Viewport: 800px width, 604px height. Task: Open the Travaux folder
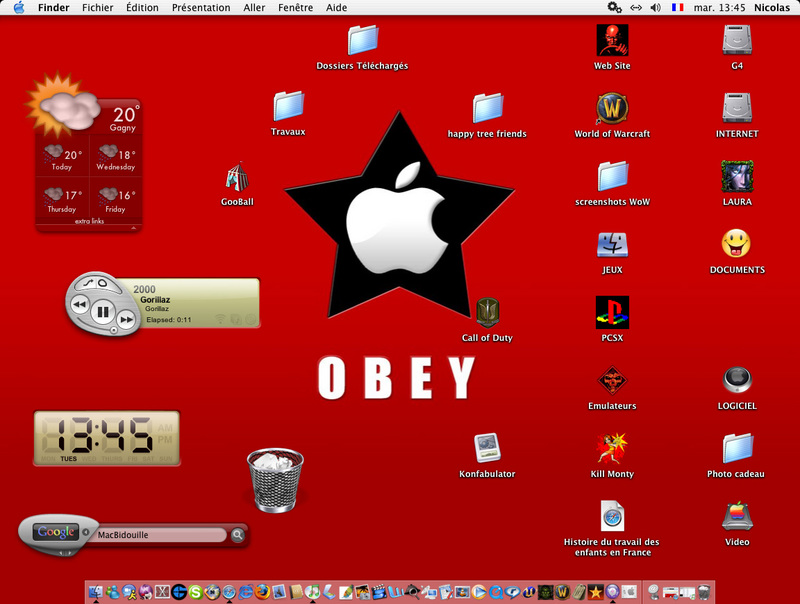pyautogui.click(x=288, y=107)
